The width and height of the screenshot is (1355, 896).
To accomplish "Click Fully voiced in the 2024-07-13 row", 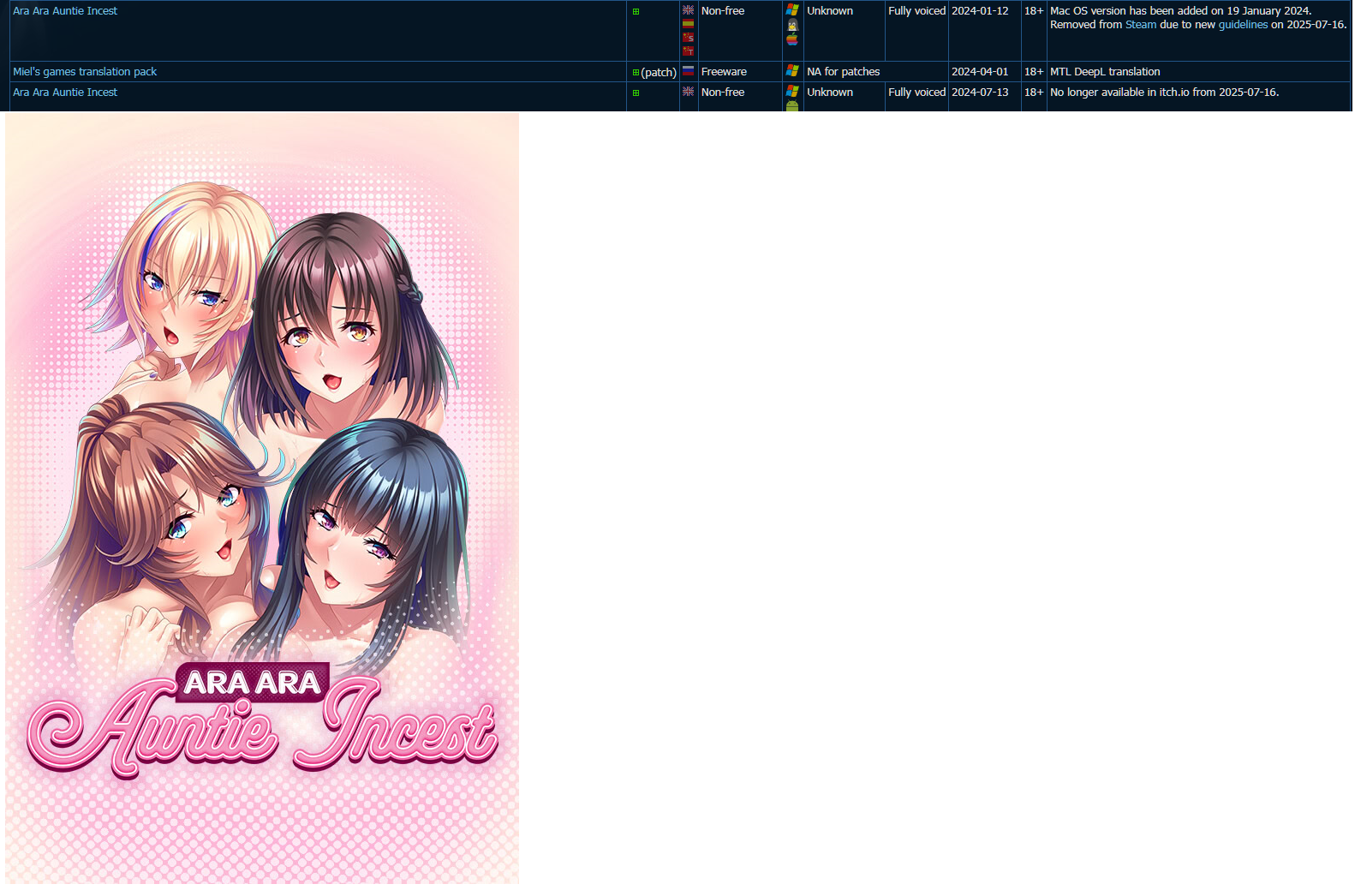I will tap(916, 93).
